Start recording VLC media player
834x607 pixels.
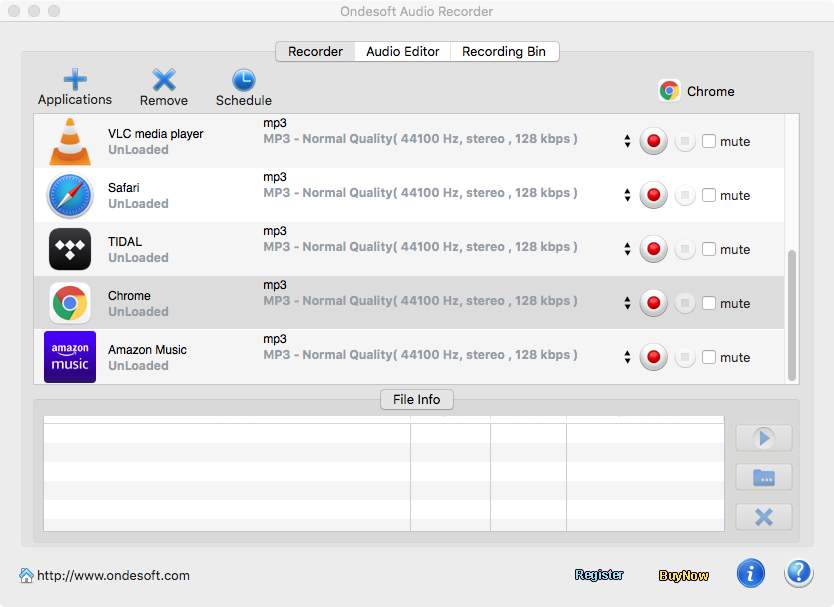pos(653,141)
